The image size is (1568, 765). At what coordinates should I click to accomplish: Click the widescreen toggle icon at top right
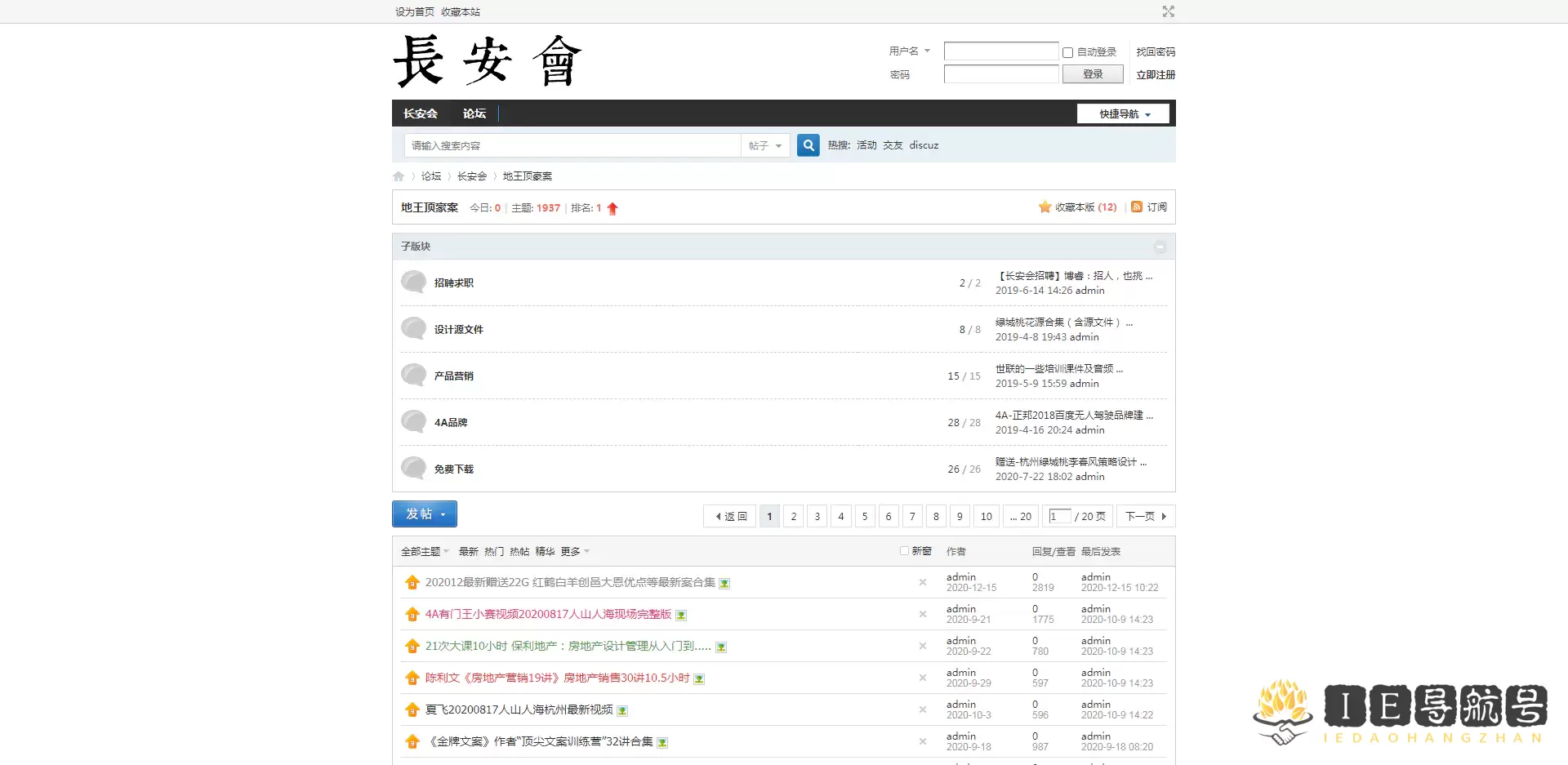point(1168,11)
